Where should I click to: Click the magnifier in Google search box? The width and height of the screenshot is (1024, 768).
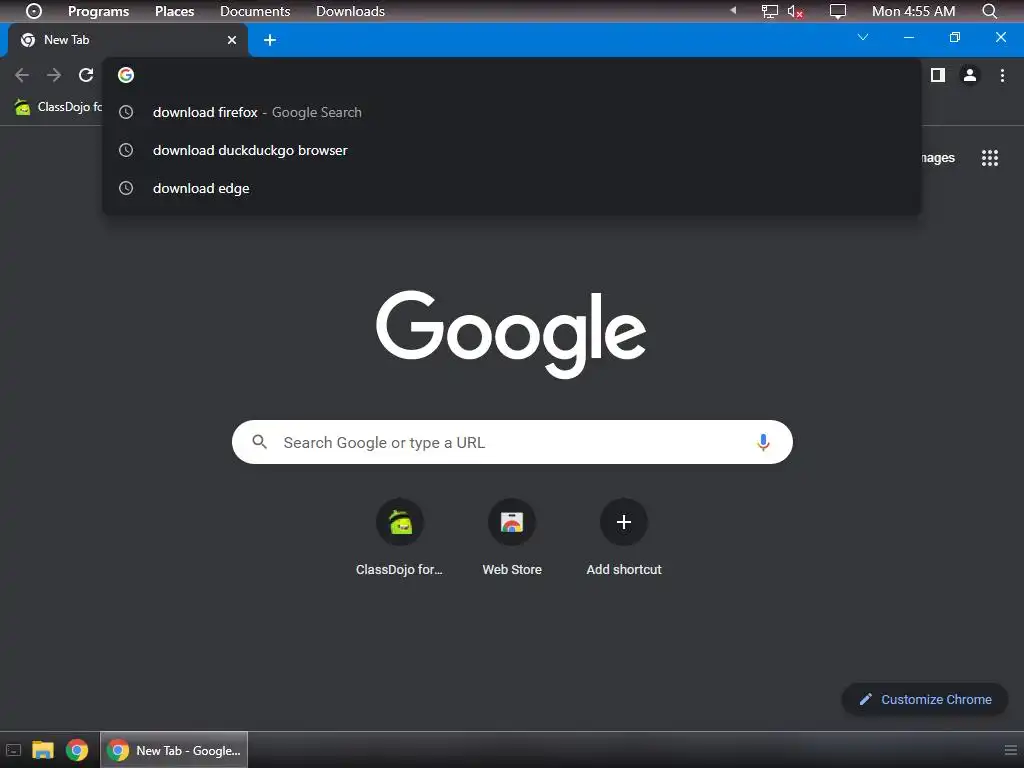tap(259, 442)
